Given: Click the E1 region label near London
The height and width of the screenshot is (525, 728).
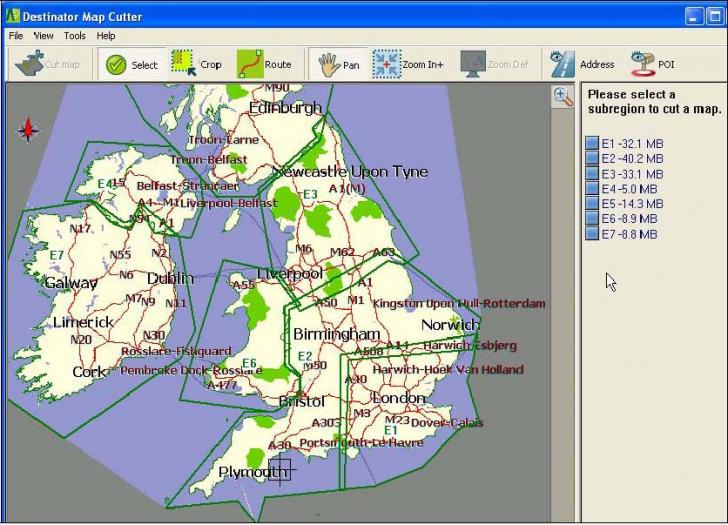Looking at the screenshot, I should pyautogui.click(x=390, y=430).
